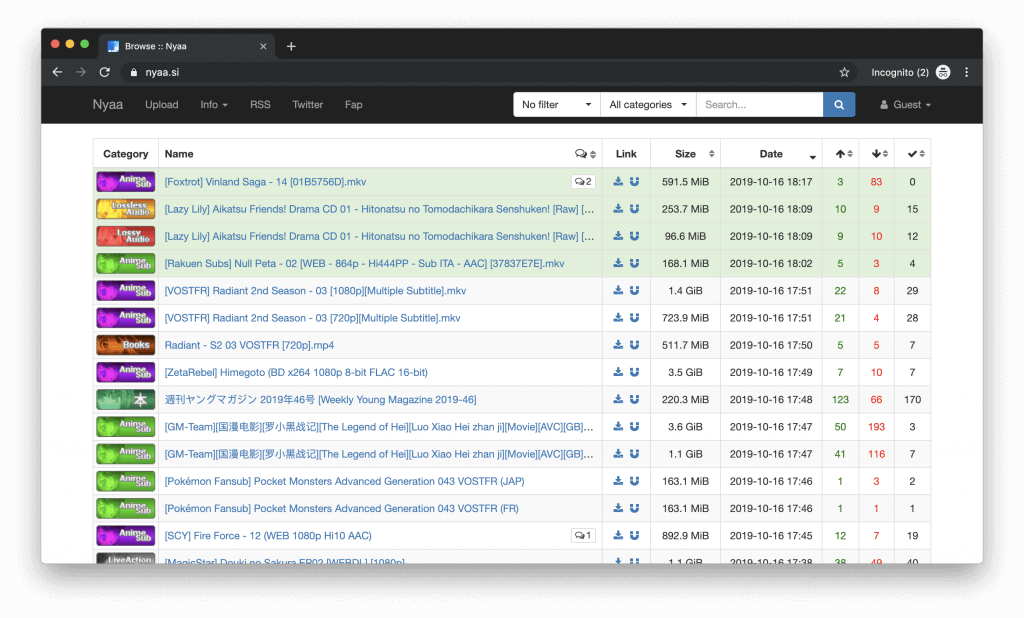The height and width of the screenshot is (618, 1024).
Task: Open comments badge on Fire Force row
Action: tap(583, 536)
